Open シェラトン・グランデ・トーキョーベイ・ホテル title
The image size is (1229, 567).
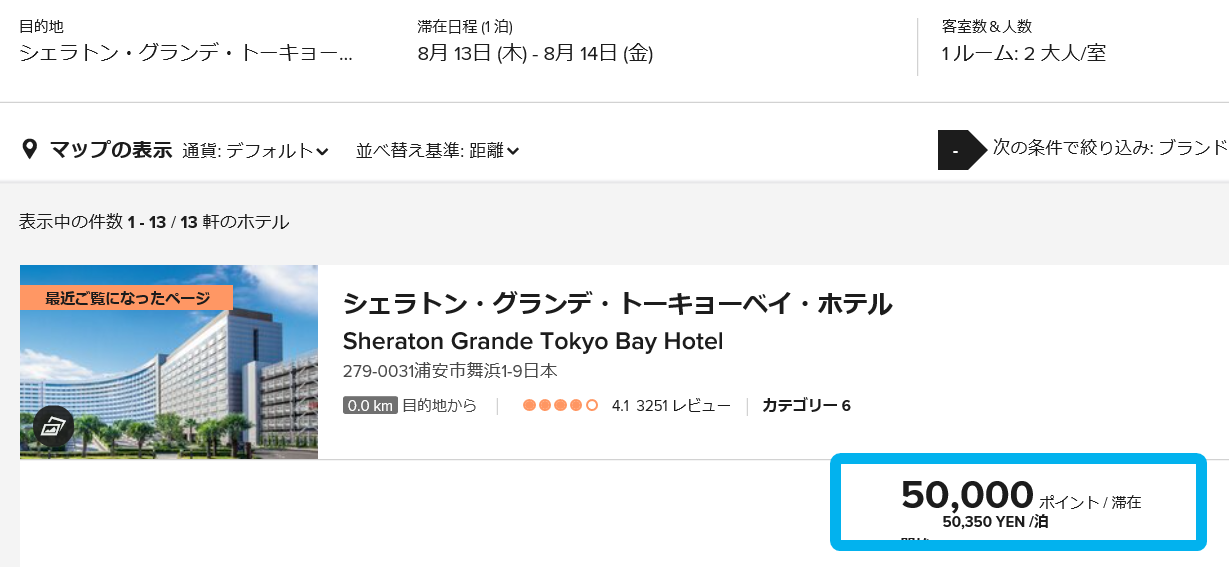(x=617, y=303)
